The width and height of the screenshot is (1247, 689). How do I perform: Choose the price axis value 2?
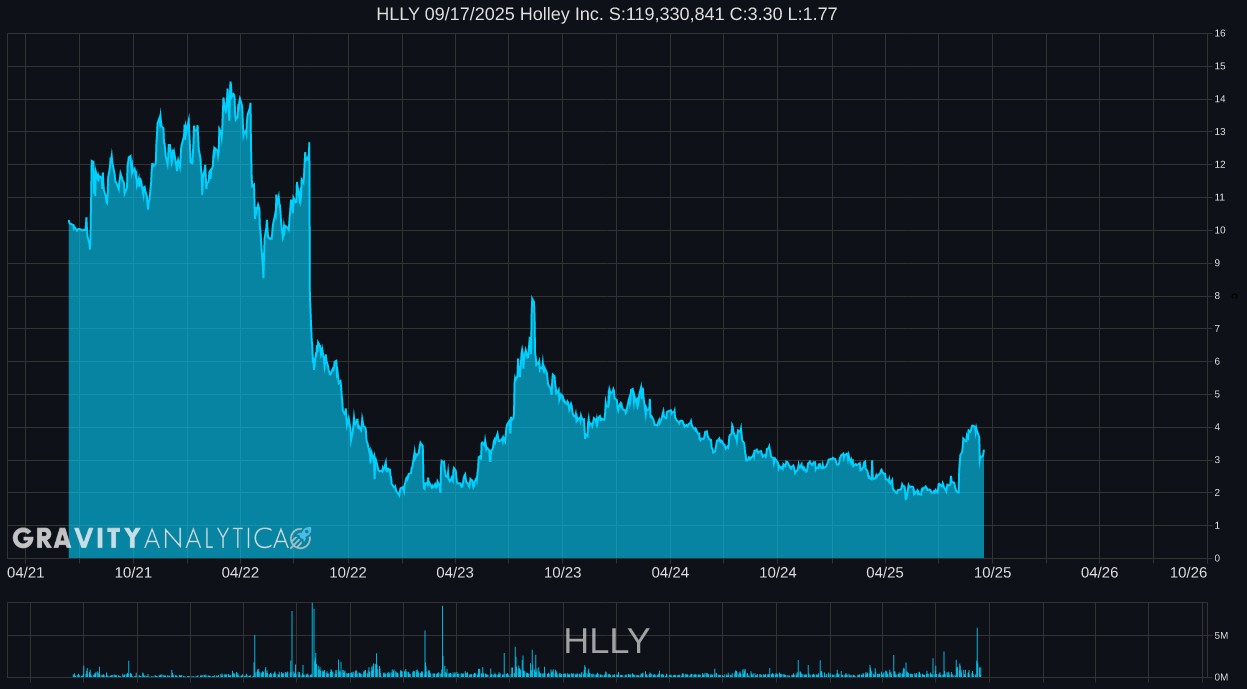coord(1217,493)
